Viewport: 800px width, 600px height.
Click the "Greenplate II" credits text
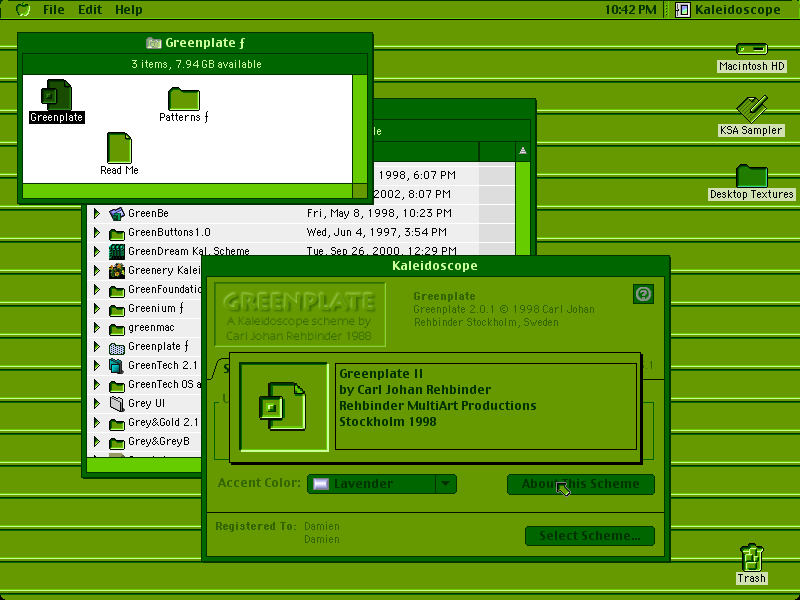click(x=381, y=373)
